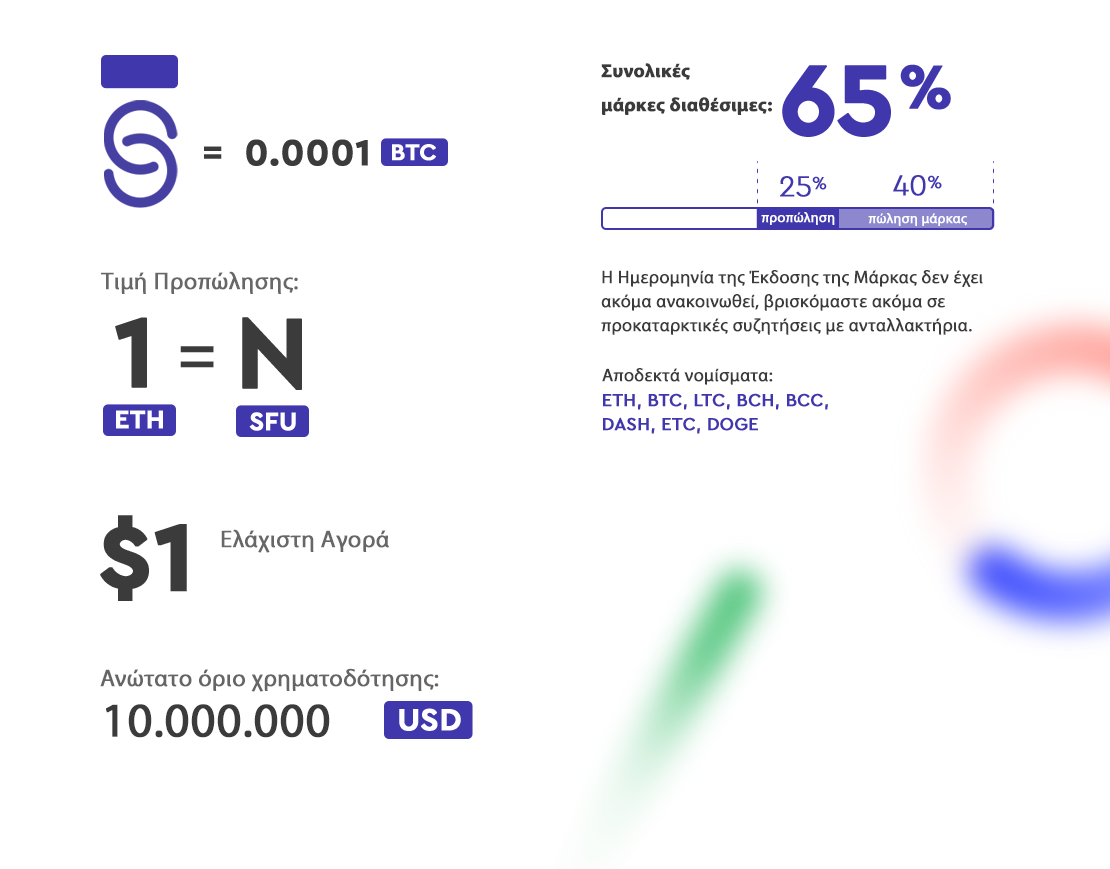
Task: Click the large 65% figure
Action: [866, 100]
